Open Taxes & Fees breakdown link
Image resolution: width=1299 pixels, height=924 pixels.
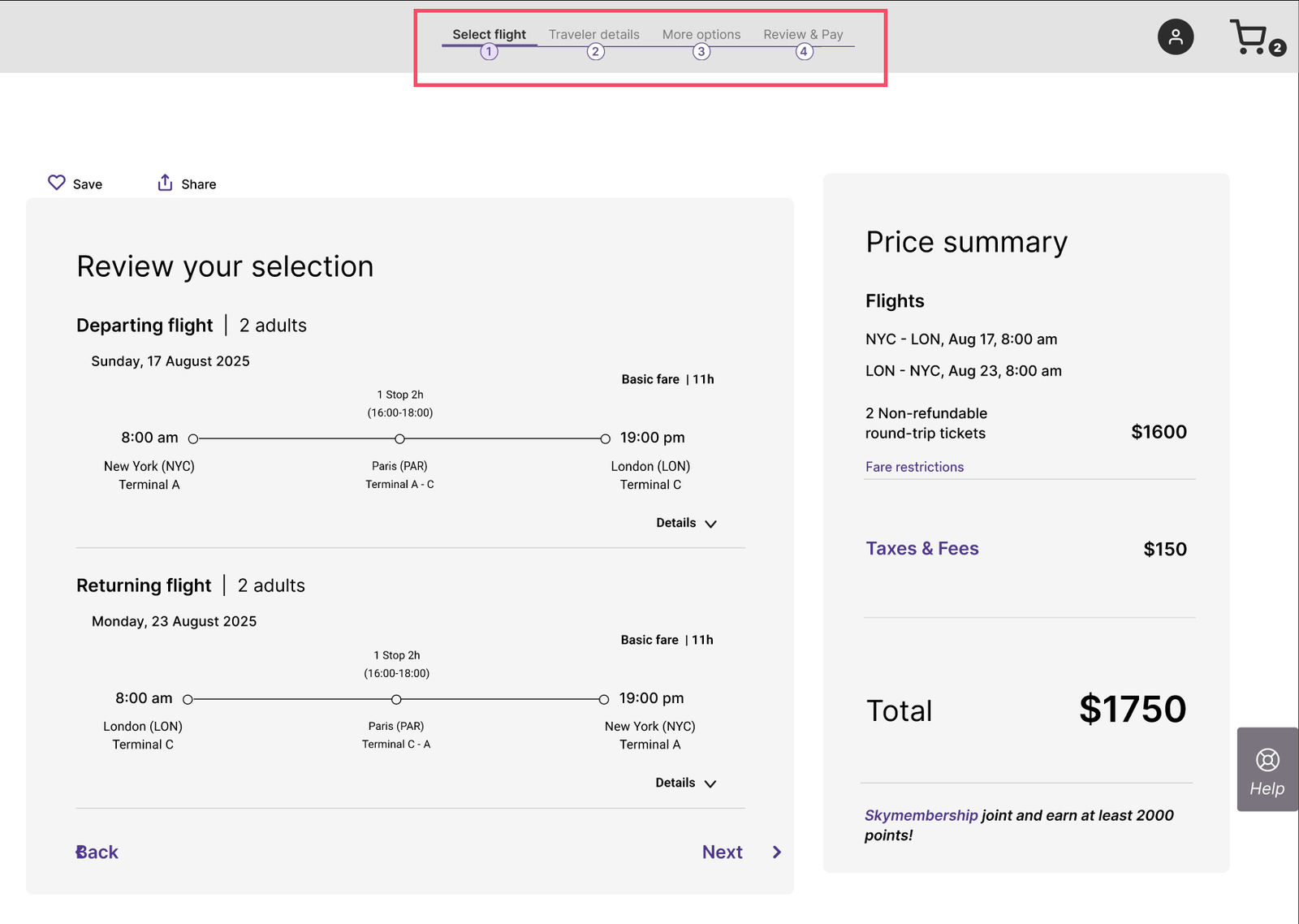[921, 549]
